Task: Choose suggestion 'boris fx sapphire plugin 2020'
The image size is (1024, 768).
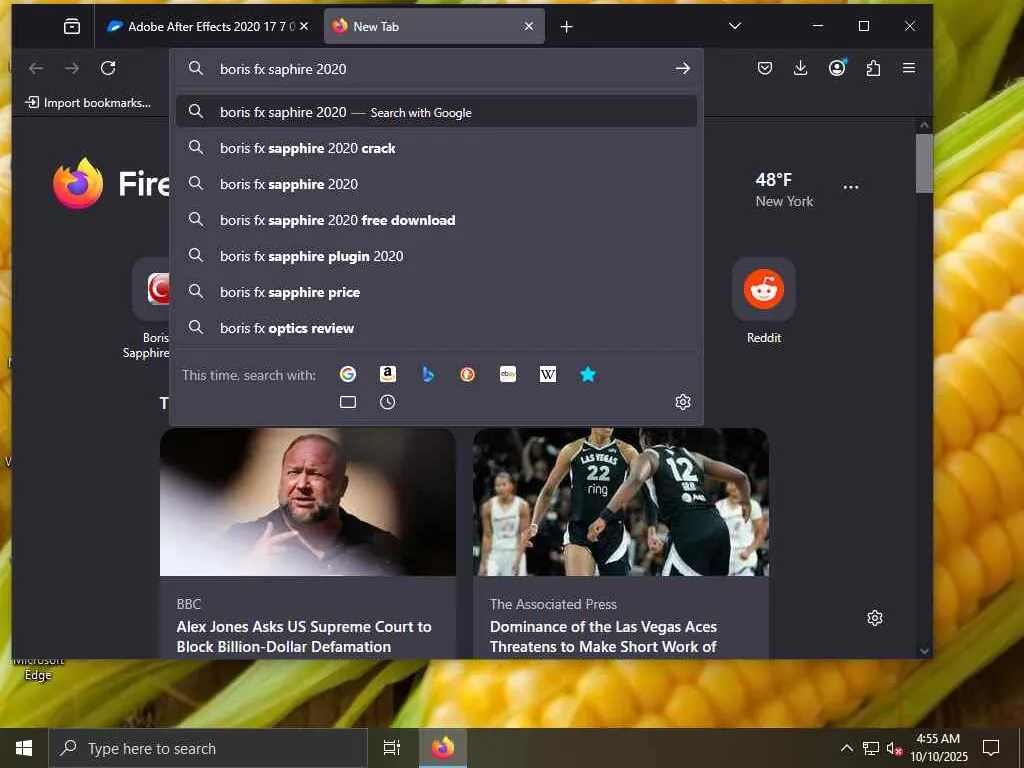Action: pyautogui.click(x=436, y=256)
